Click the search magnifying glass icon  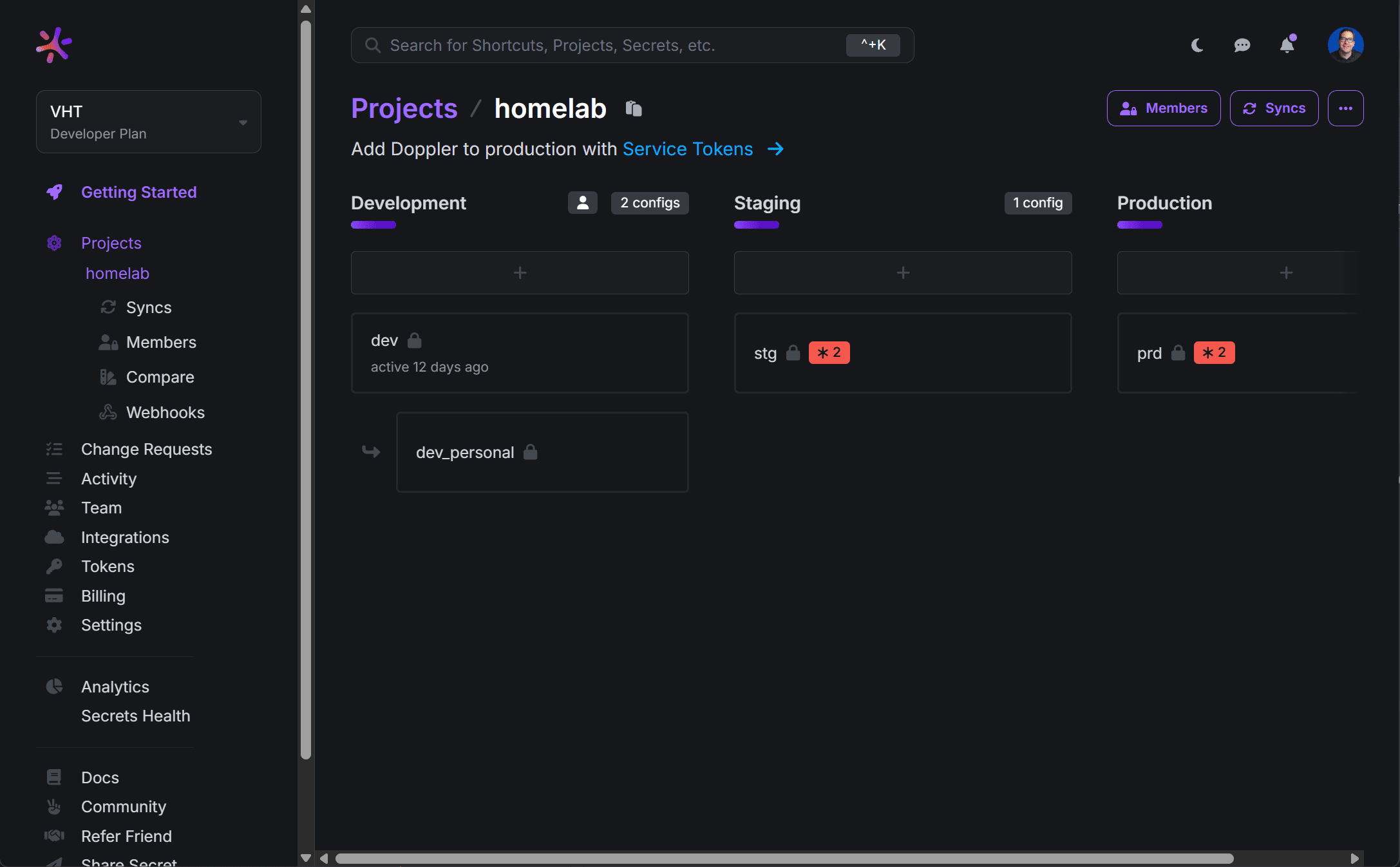tap(372, 45)
